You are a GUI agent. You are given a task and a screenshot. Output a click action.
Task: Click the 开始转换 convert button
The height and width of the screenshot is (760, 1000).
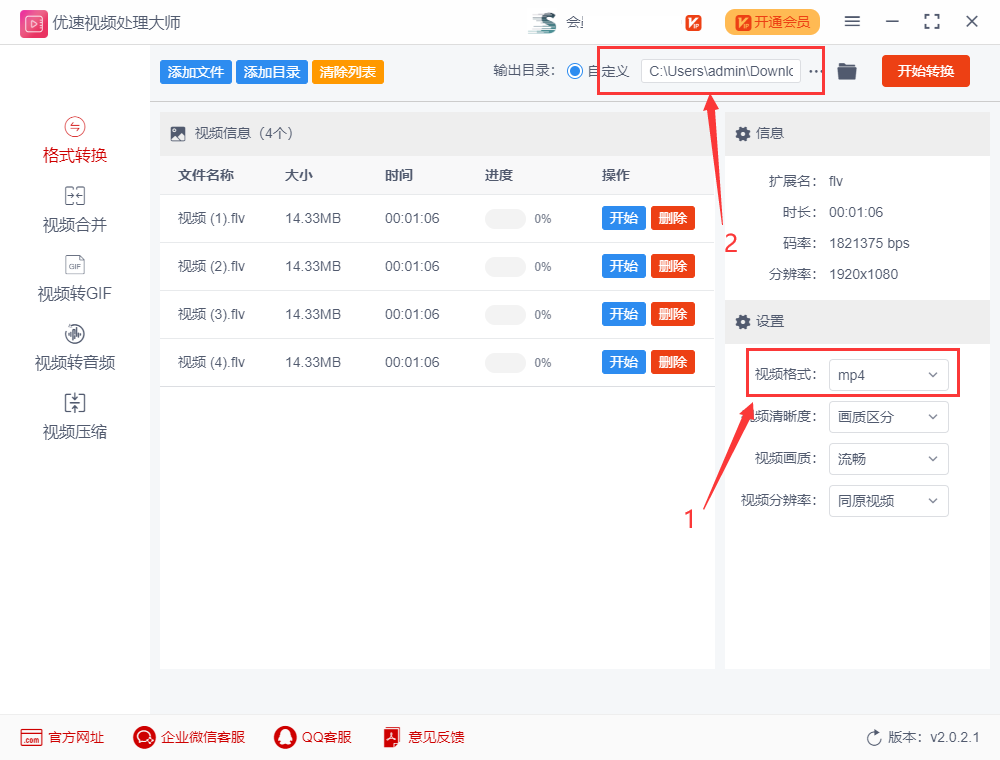pyautogui.click(x=925, y=71)
